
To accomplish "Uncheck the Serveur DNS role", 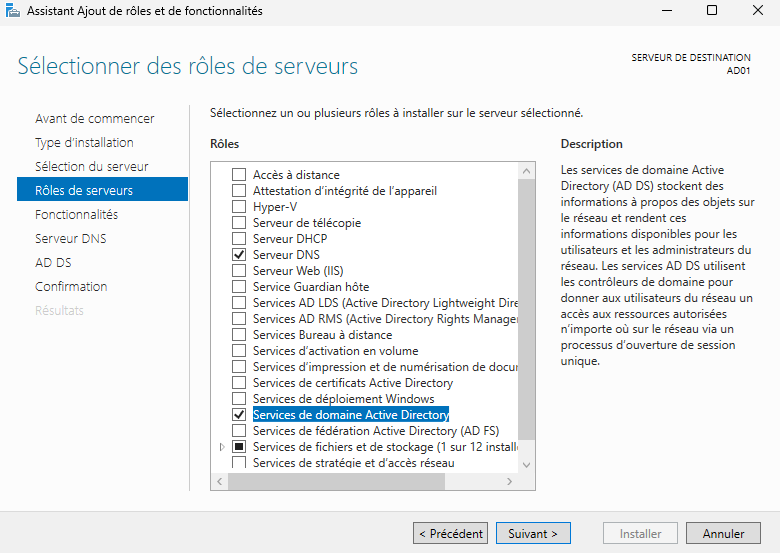I will 238,255.
